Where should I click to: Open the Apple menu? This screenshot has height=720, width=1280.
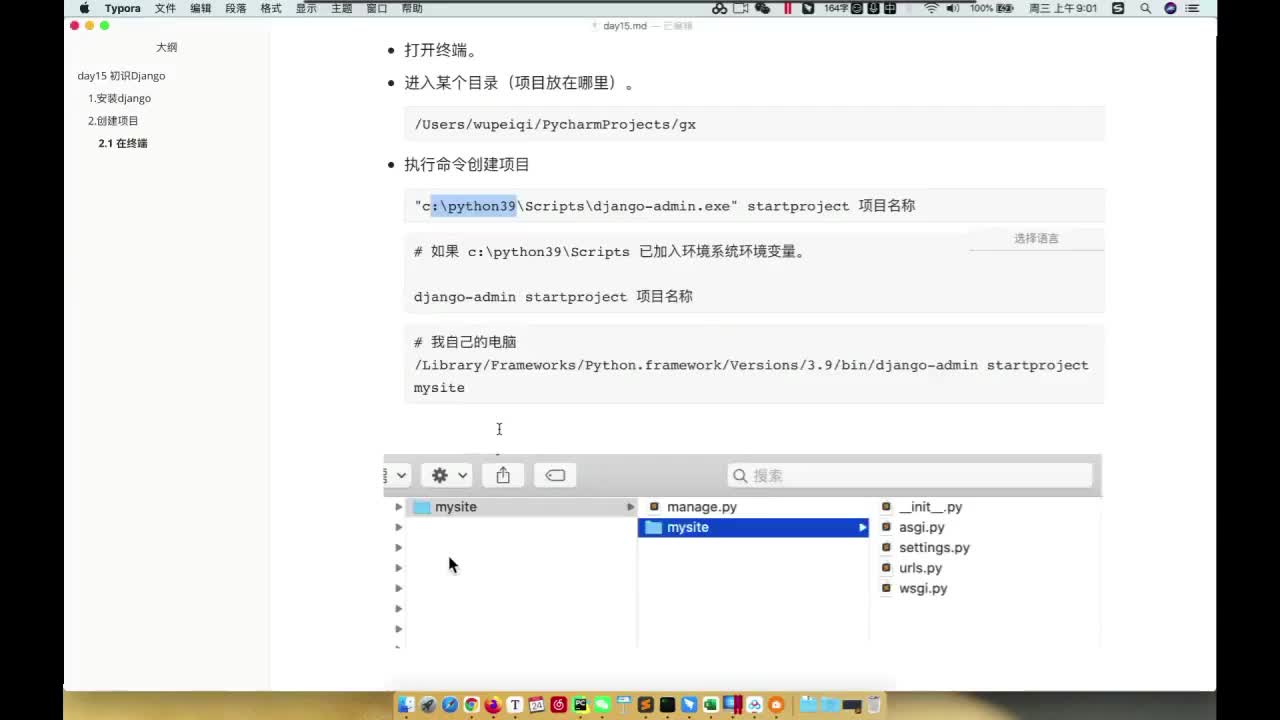85,8
